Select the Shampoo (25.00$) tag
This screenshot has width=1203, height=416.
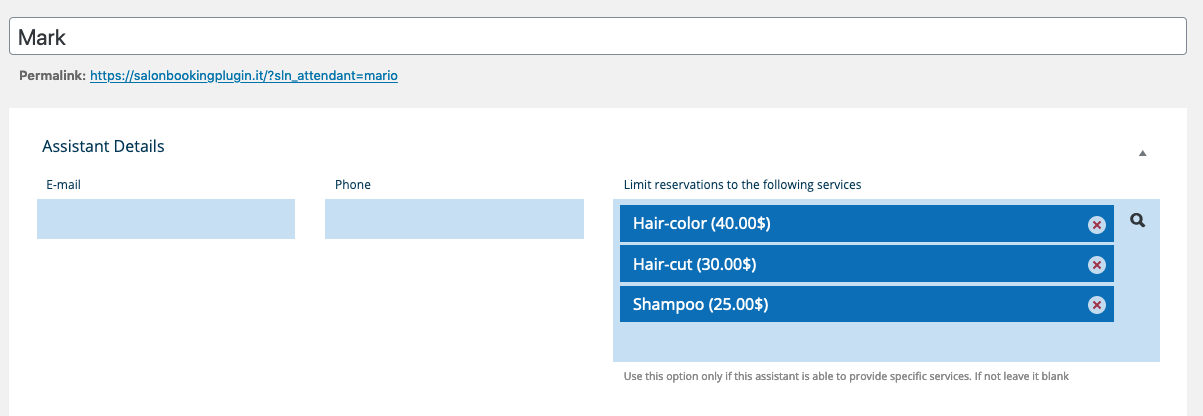pos(700,304)
